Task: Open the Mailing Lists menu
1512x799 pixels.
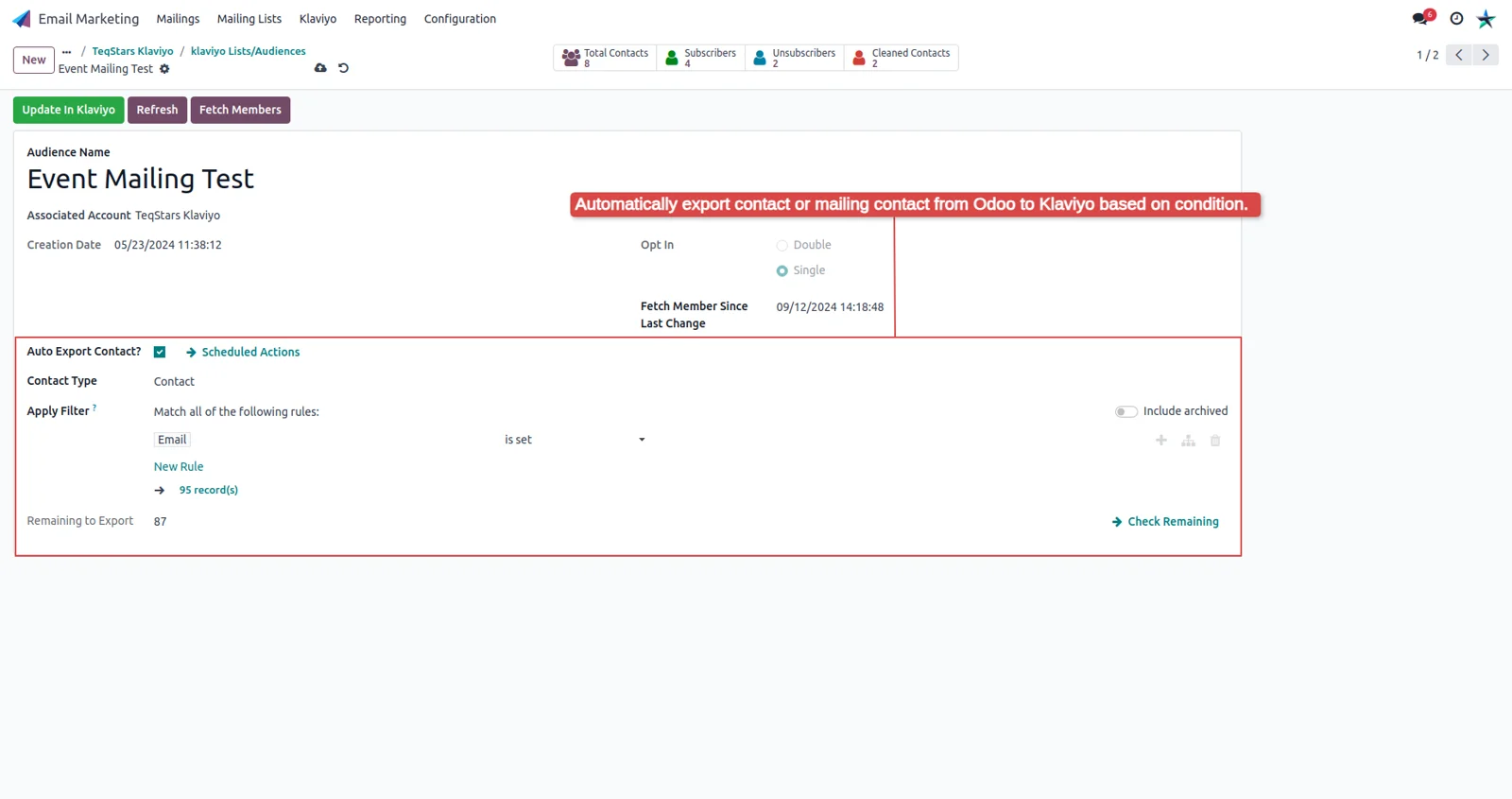Action: (x=249, y=19)
